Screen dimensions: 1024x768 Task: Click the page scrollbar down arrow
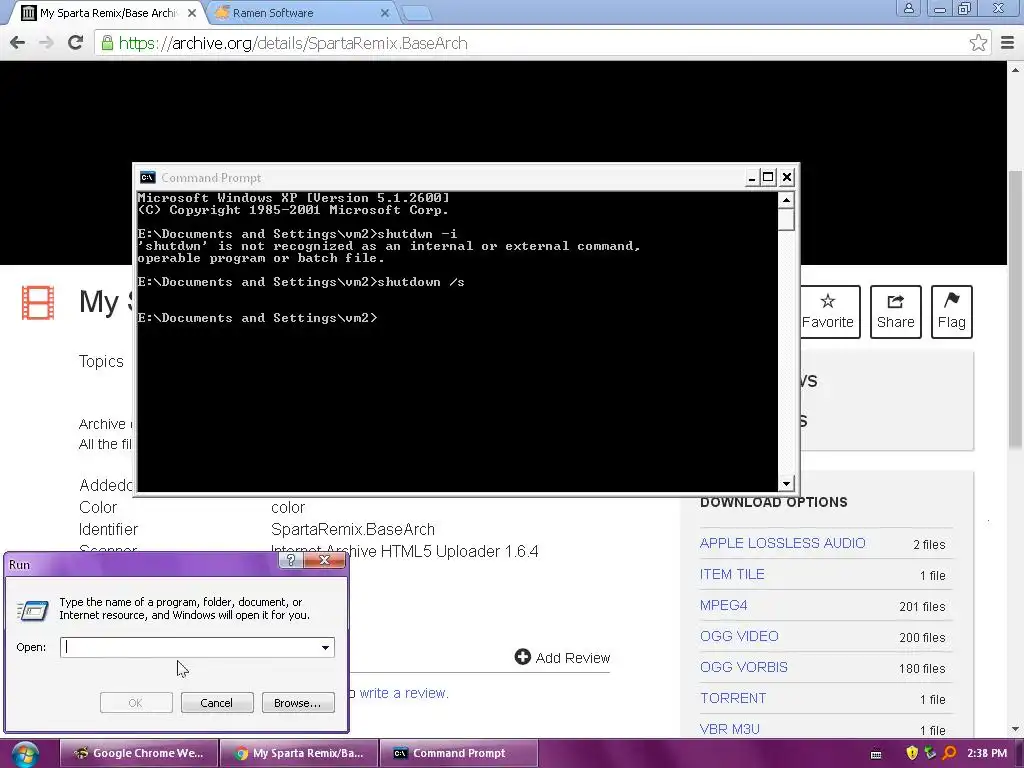coord(1015,729)
